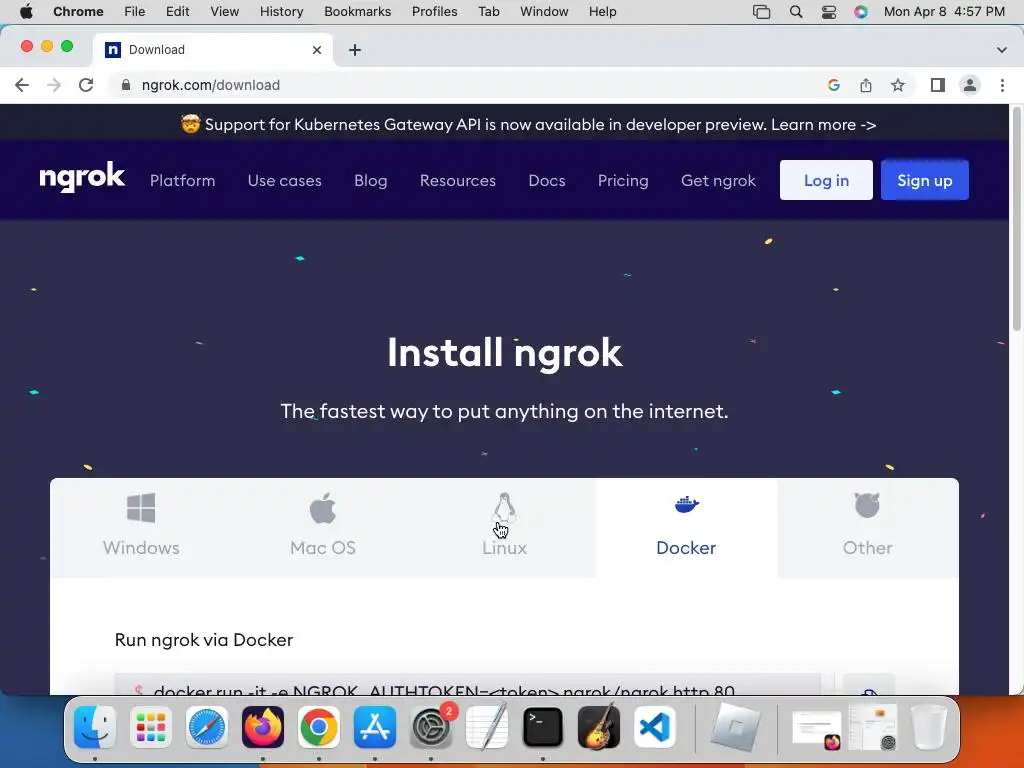
Task: Open the View menu
Action: click(x=224, y=11)
